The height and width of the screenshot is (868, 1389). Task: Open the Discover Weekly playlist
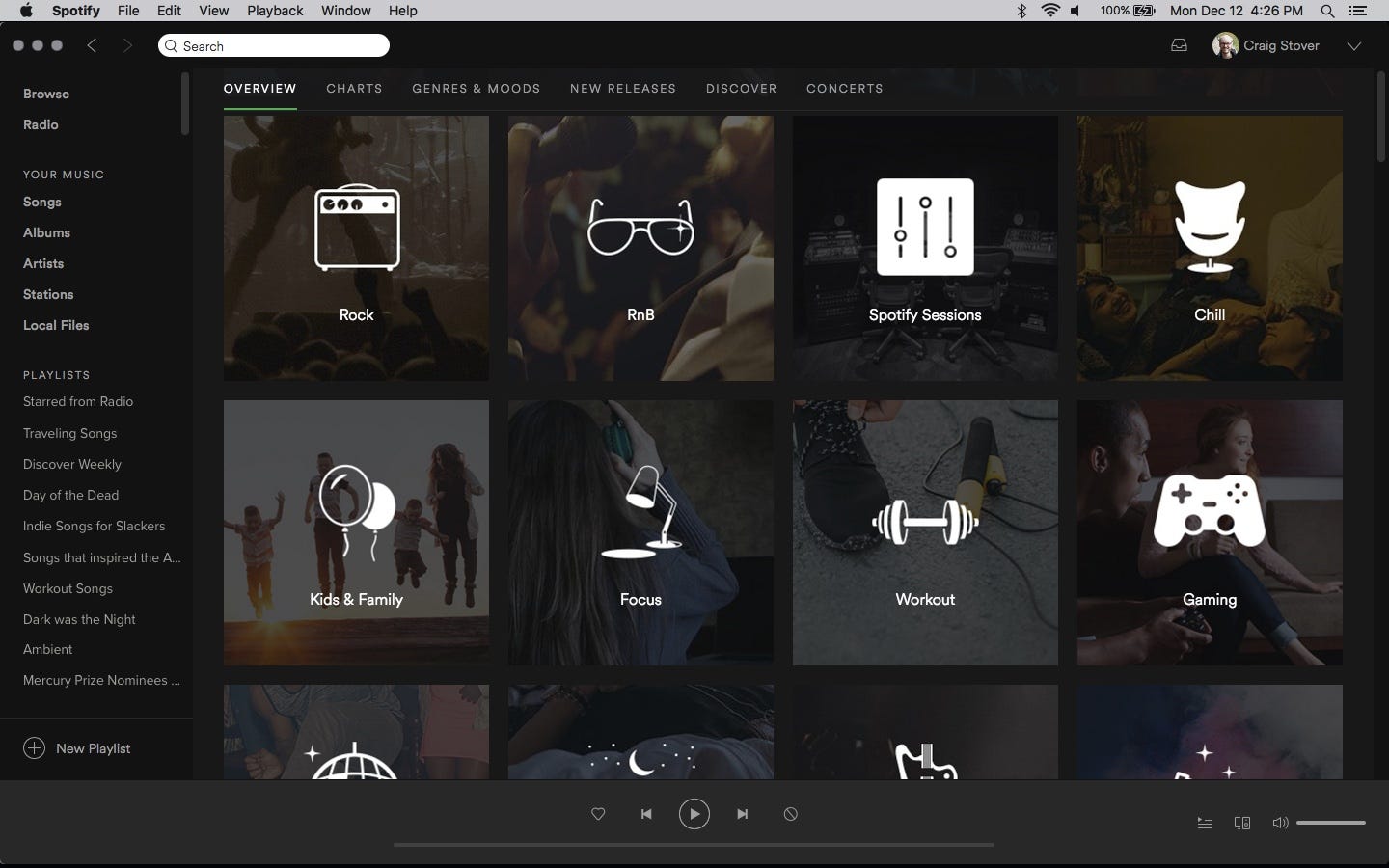pos(72,464)
